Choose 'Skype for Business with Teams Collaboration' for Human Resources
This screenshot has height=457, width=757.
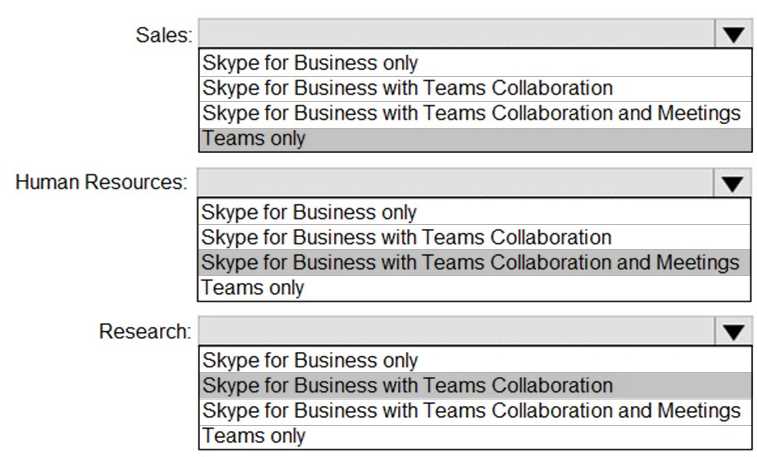(407, 237)
